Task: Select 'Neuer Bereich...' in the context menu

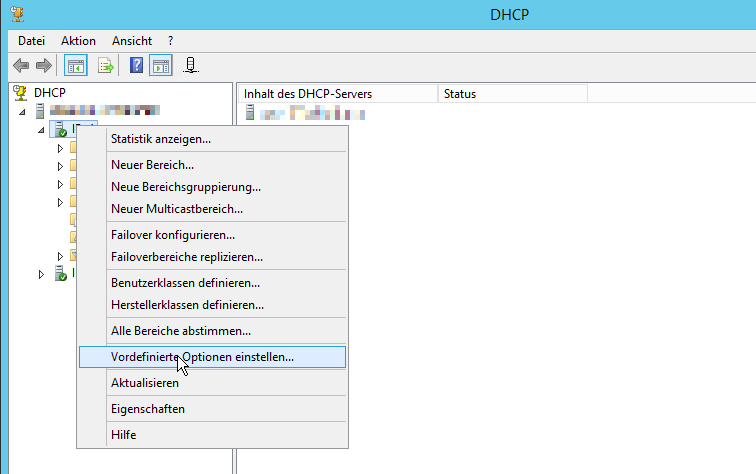Action: click(153, 164)
